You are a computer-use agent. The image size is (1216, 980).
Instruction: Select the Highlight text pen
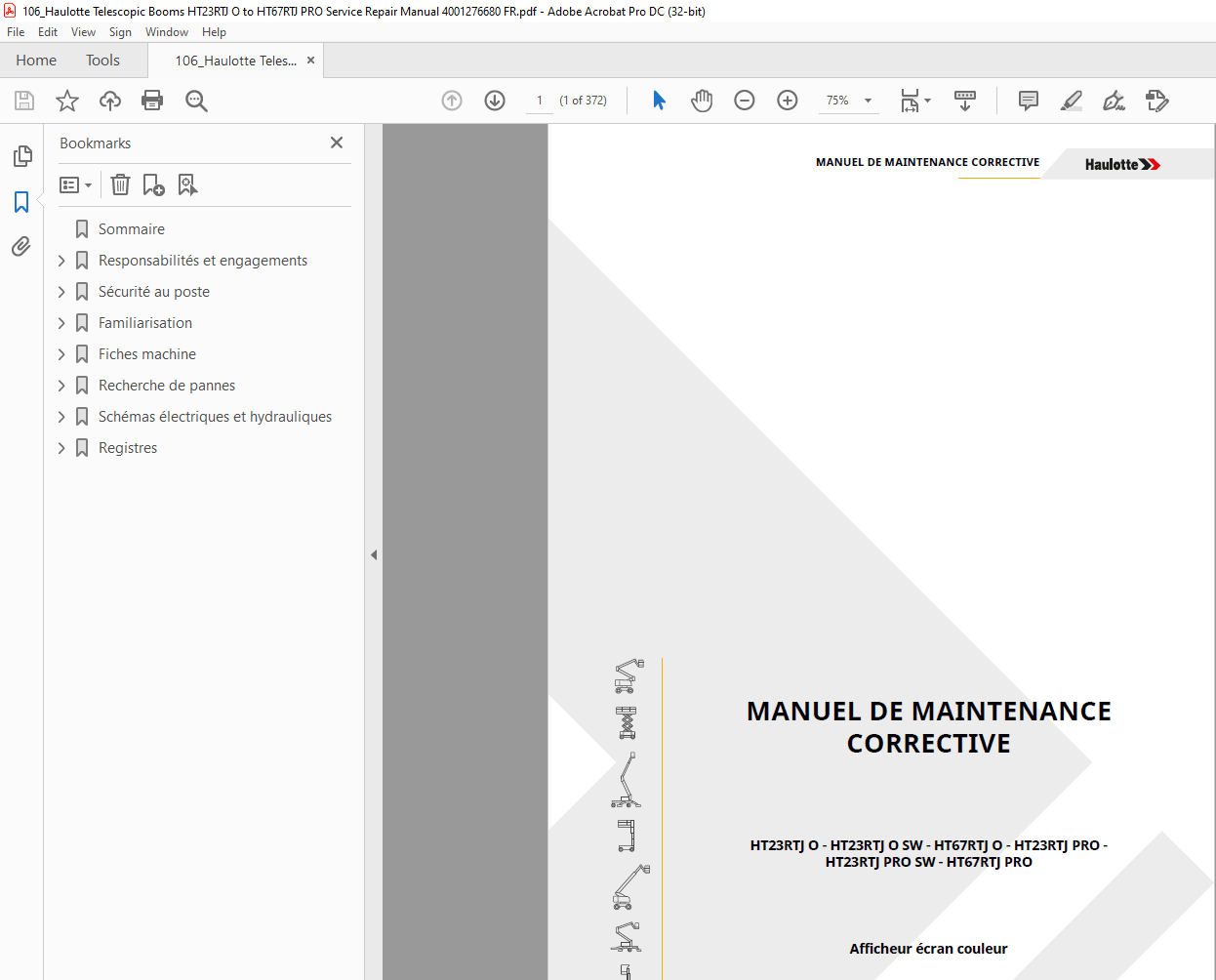pyautogui.click(x=1072, y=101)
